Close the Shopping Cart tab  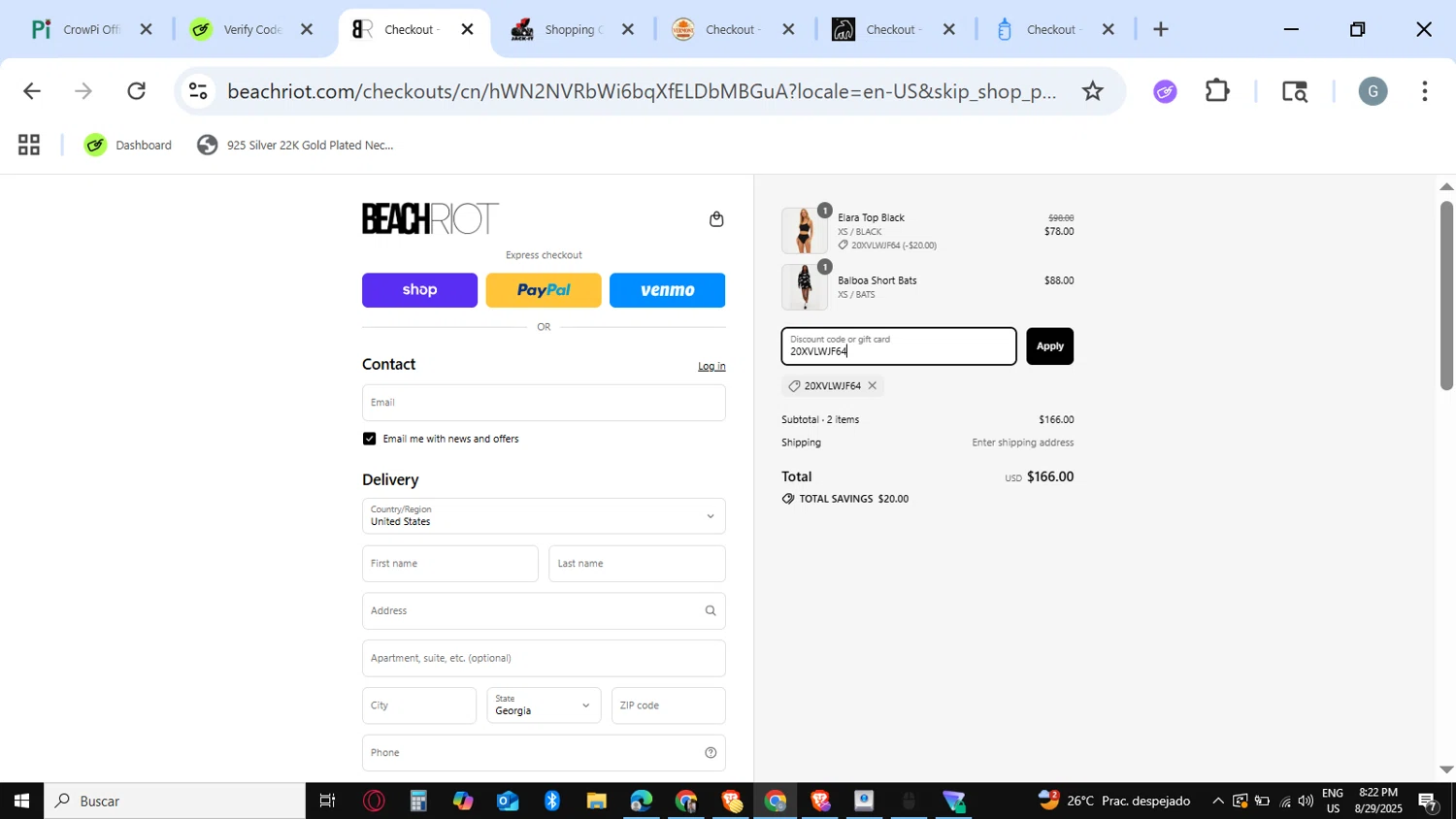click(x=628, y=29)
